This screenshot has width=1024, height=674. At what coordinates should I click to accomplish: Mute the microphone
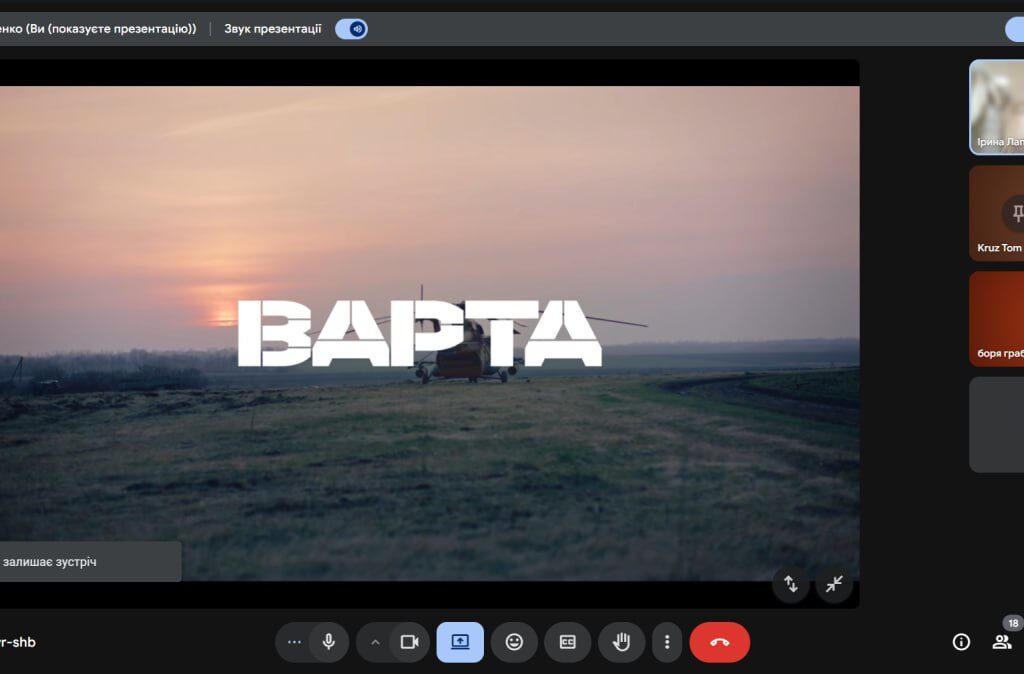pyautogui.click(x=329, y=642)
